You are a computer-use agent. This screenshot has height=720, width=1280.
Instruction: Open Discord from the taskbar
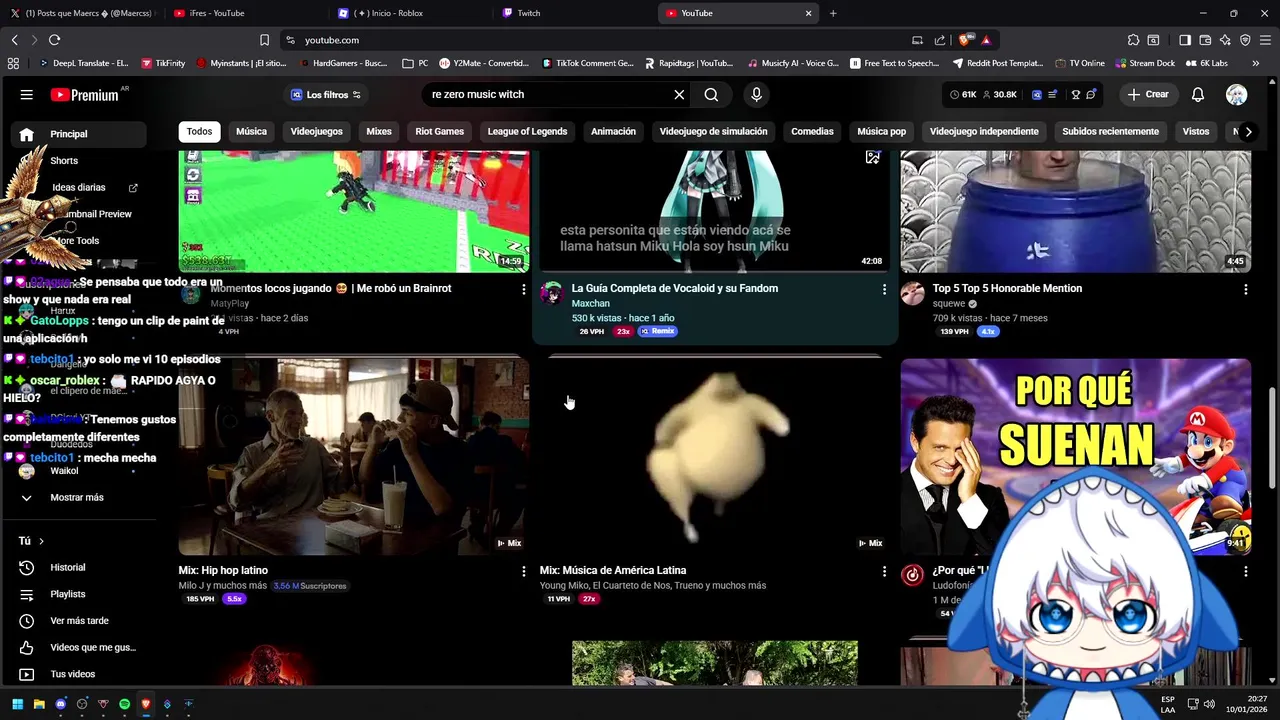(60, 704)
